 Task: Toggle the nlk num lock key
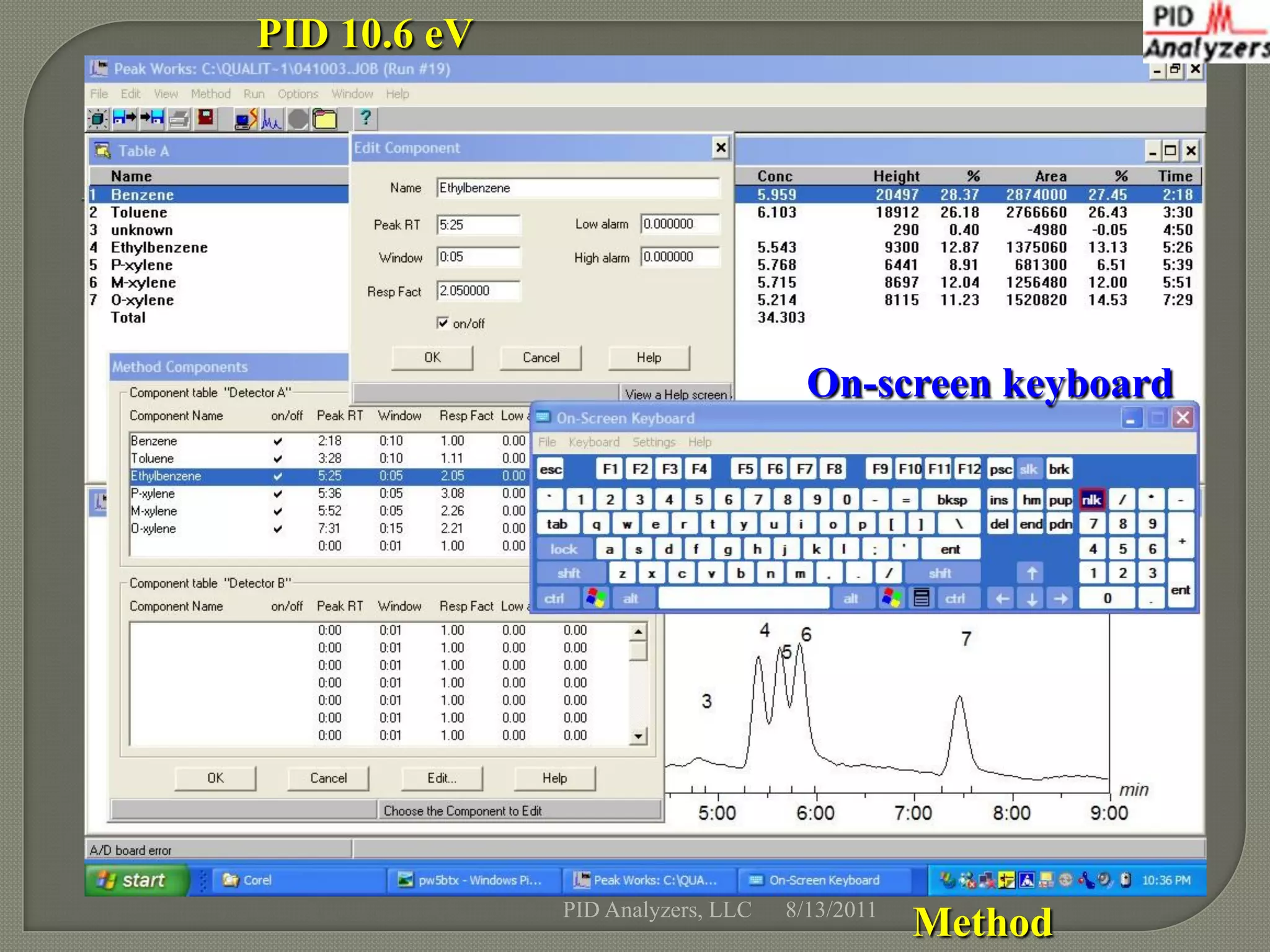click(1091, 500)
